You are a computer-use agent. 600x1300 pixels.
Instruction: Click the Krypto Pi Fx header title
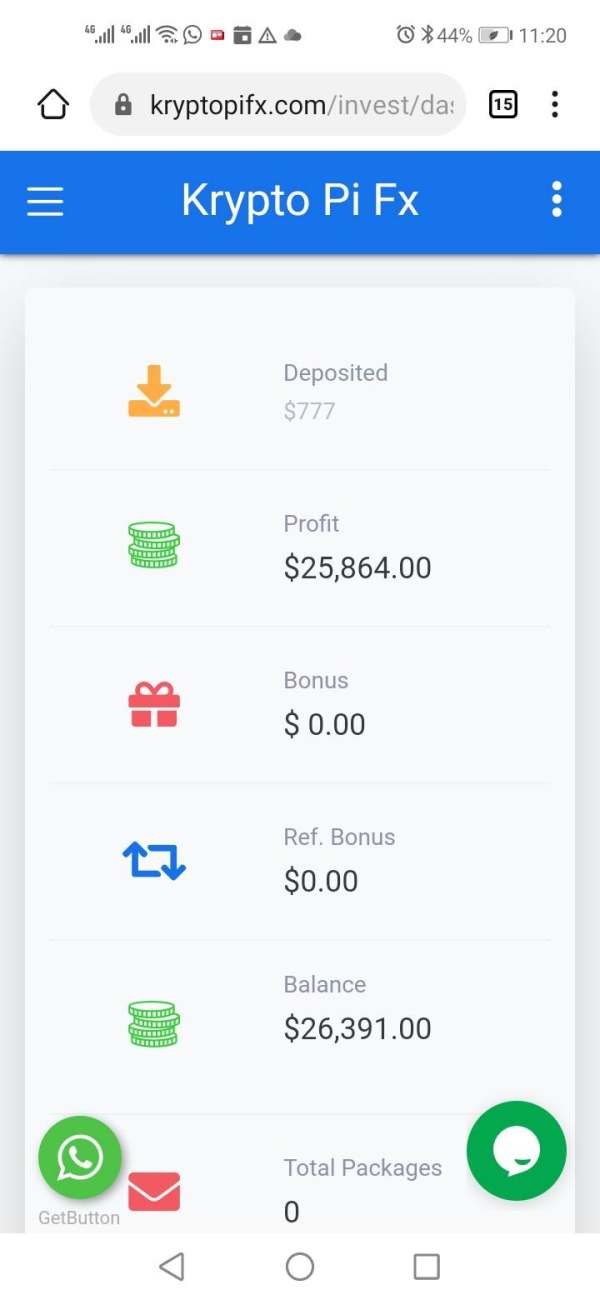[x=300, y=201]
